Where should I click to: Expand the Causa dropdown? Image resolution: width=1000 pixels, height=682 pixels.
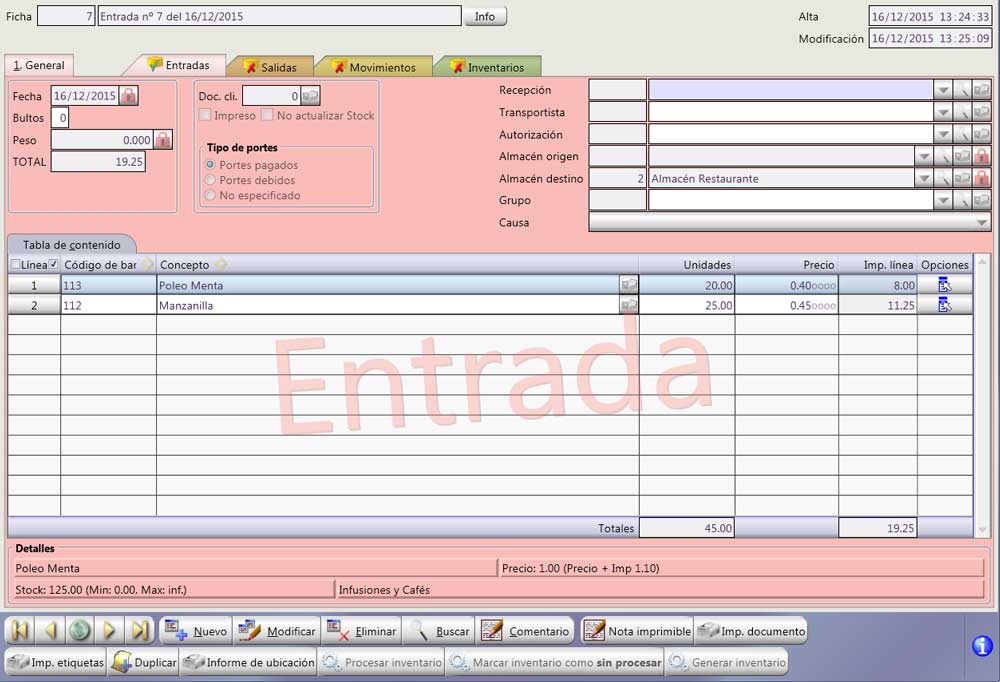pos(981,223)
